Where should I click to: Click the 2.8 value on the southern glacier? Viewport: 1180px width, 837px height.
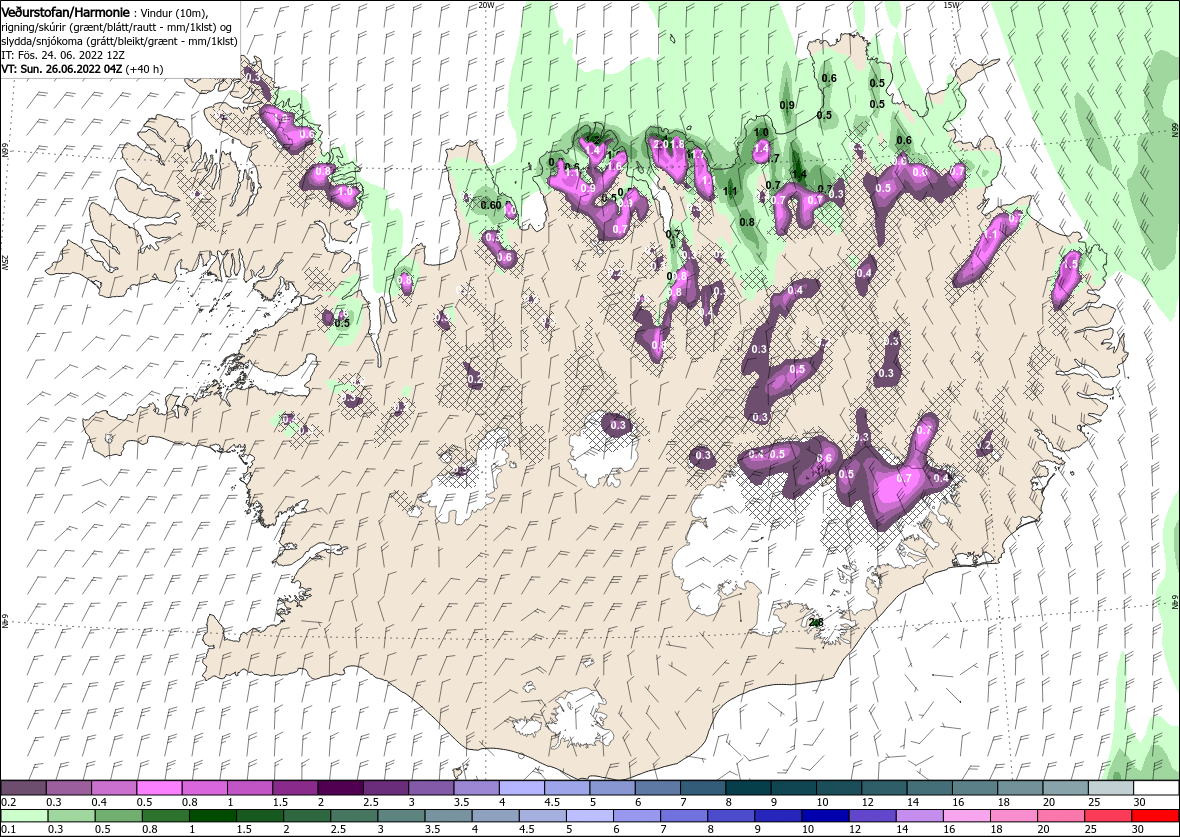click(816, 622)
